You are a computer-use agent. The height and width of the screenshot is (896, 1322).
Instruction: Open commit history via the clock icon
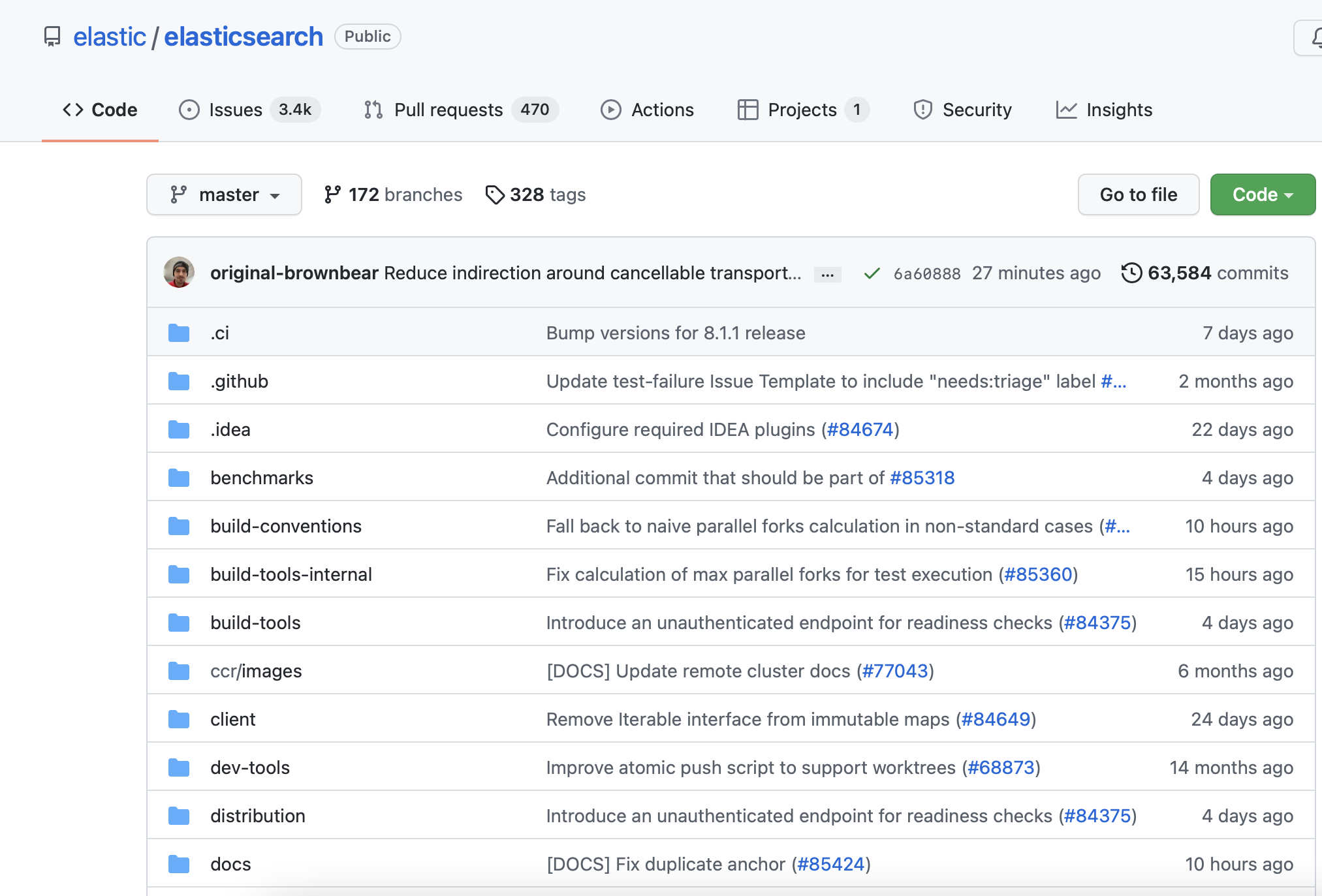(1131, 273)
